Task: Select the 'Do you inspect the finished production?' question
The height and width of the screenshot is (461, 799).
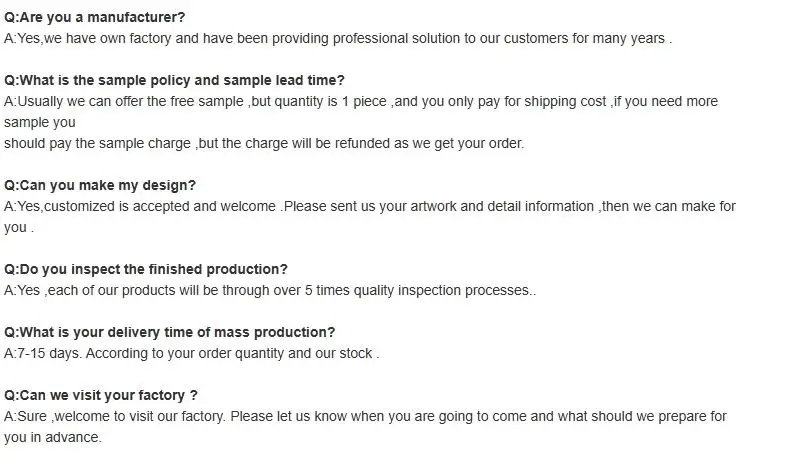Action: (x=146, y=269)
